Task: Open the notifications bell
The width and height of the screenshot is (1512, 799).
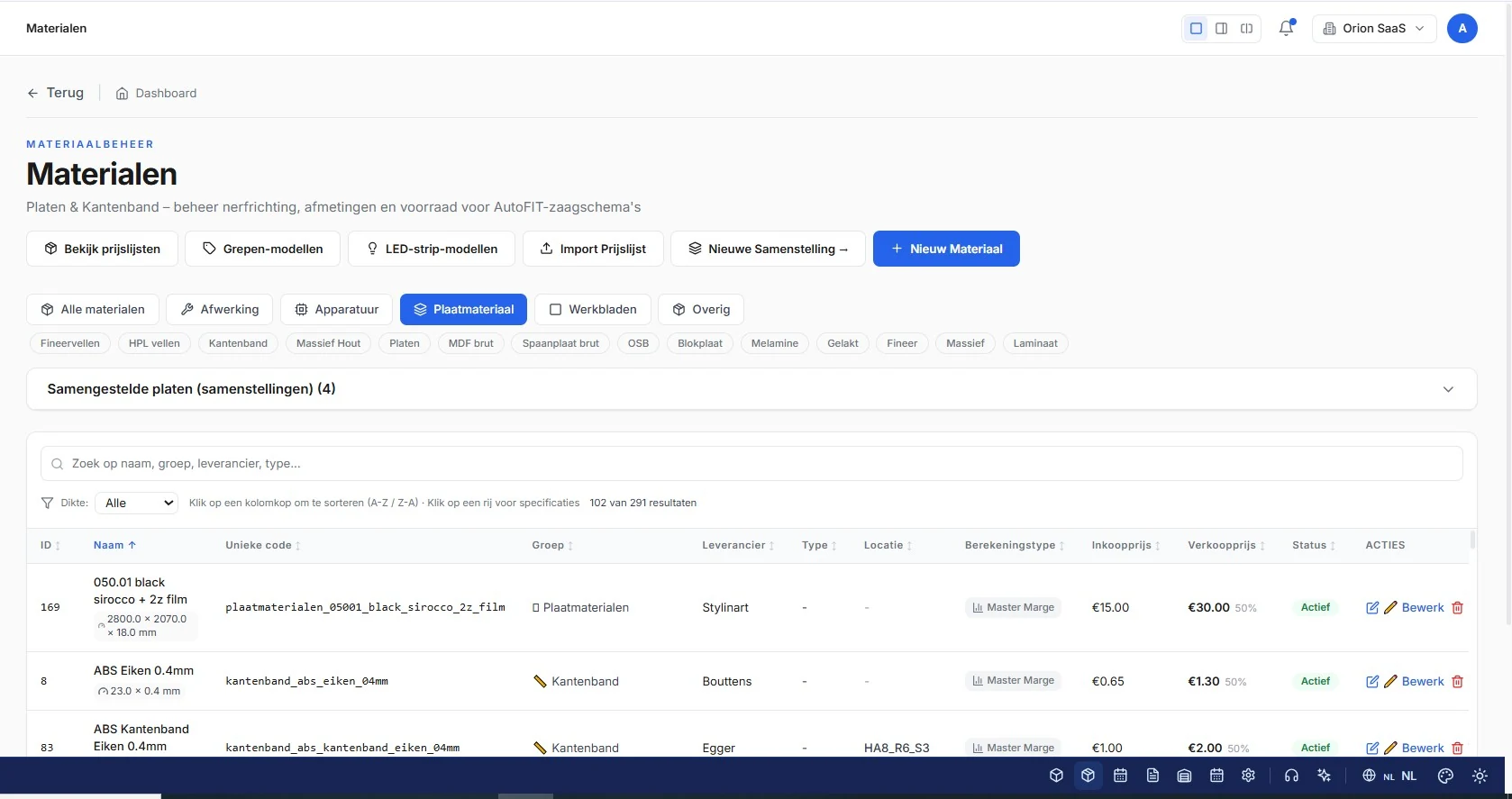Action: [x=1286, y=28]
